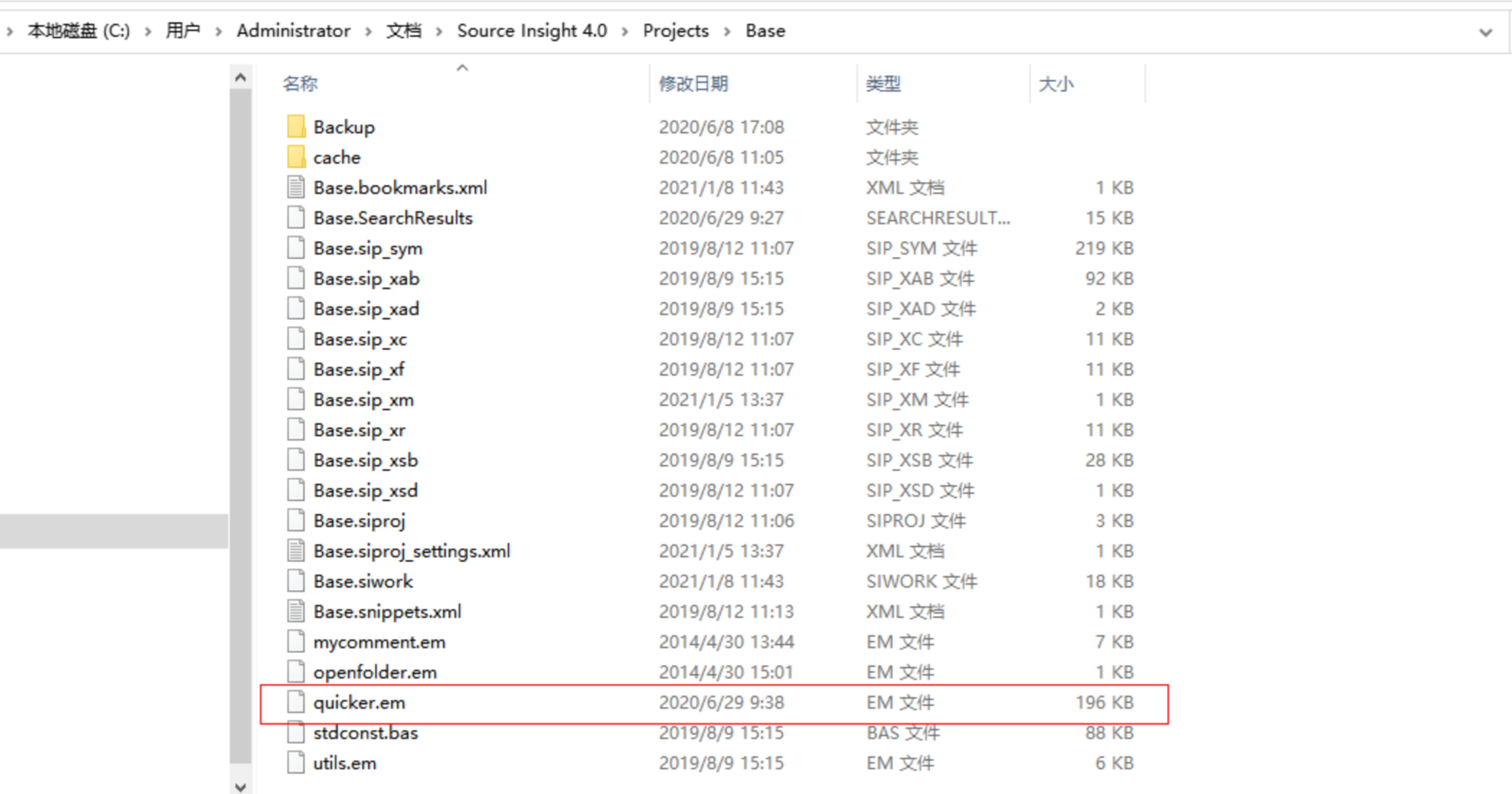Select the quicker.em file icon
This screenshot has width=1512, height=794.
(296, 702)
